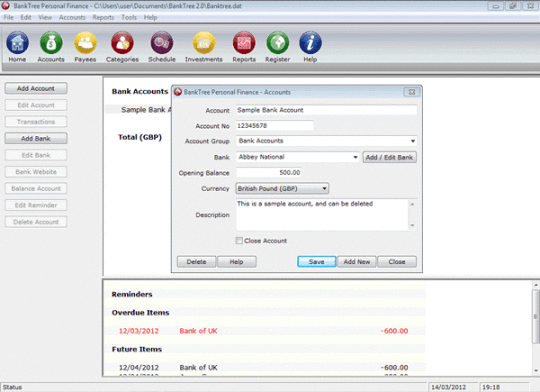The width and height of the screenshot is (540, 392).
Task: Toggle the Close Account checkbox
Action: [239, 240]
